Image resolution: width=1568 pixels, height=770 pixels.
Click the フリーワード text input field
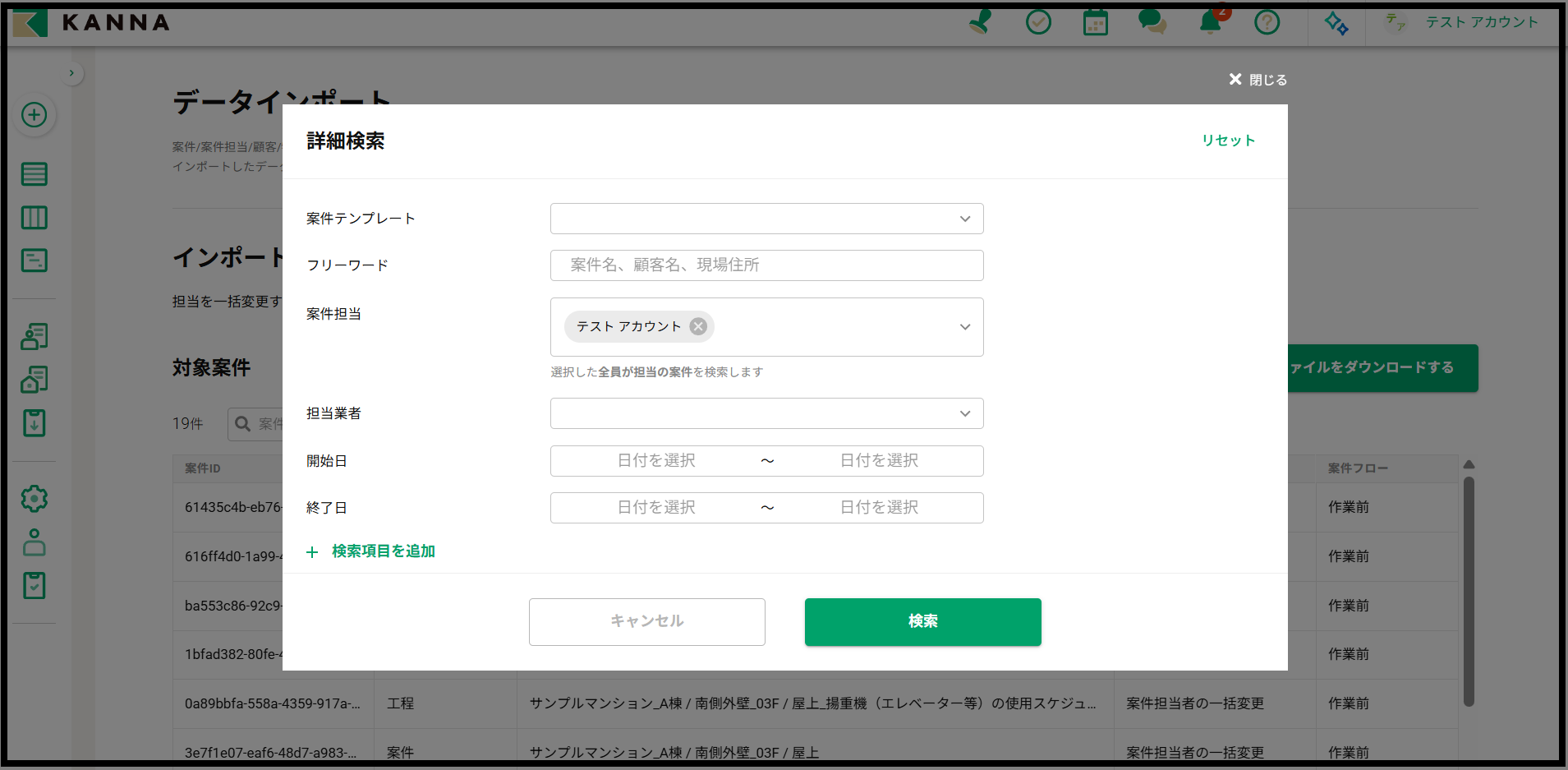(x=766, y=265)
